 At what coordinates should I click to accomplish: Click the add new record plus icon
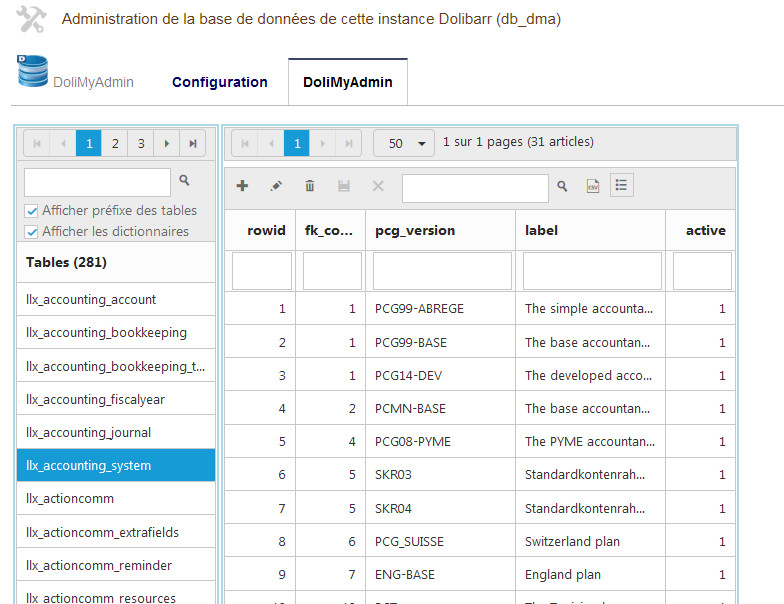click(x=242, y=186)
